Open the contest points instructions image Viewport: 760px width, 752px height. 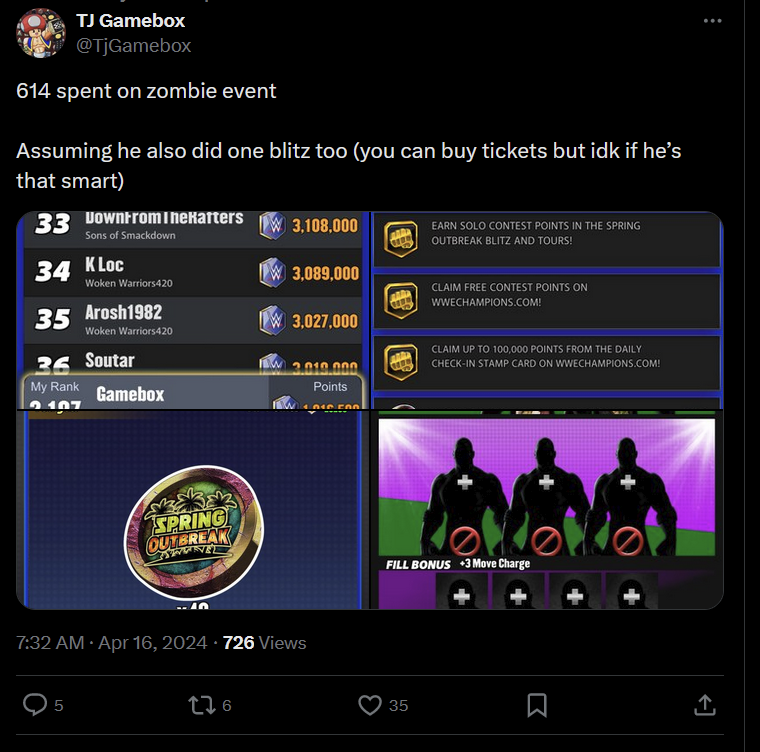pos(547,310)
